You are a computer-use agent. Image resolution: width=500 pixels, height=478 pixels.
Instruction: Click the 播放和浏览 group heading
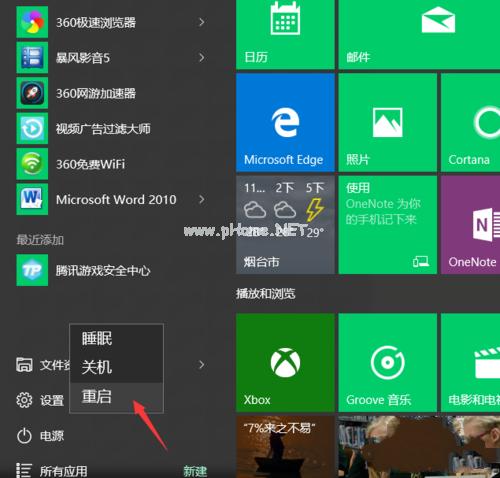pos(266,294)
